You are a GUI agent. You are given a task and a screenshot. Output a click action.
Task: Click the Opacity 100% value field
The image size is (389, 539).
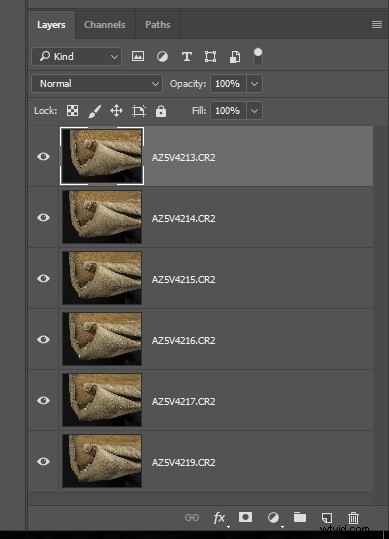(x=228, y=84)
